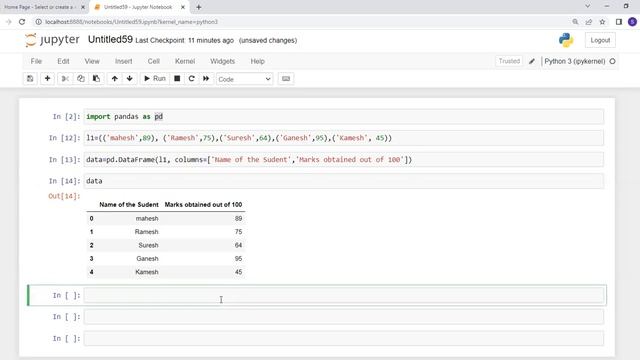Close the Home Page browser tab

(x=83, y=7)
